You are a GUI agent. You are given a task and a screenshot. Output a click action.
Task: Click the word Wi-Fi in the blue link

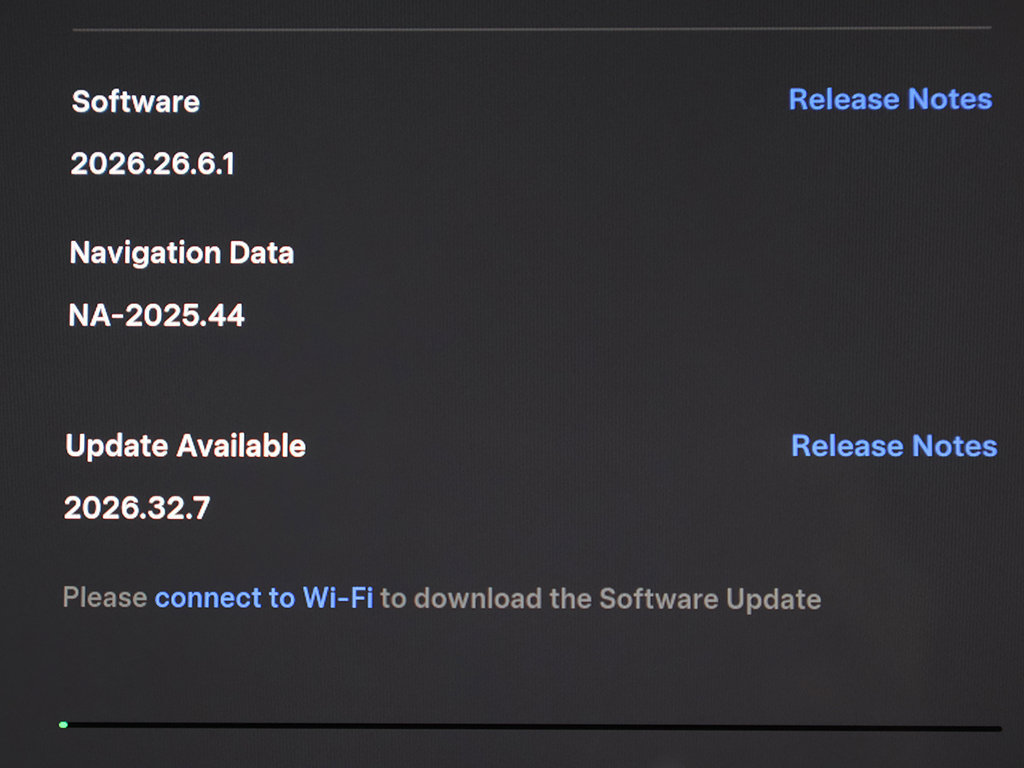point(338,598)
